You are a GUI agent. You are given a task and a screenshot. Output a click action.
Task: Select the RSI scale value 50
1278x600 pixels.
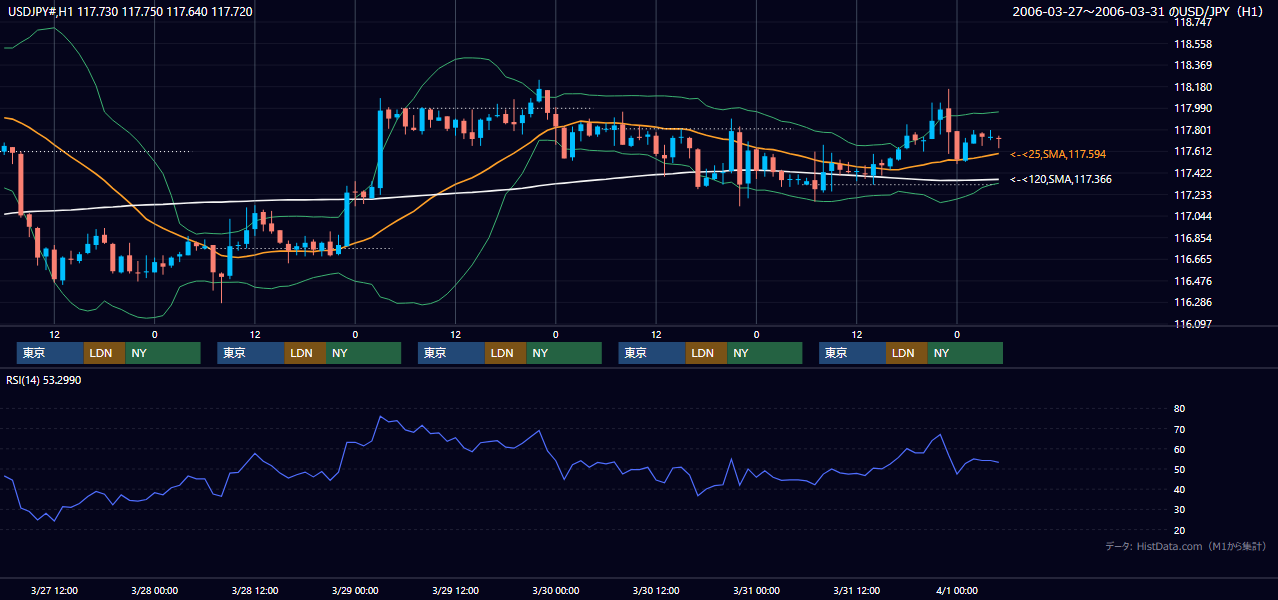point(1179,469)
